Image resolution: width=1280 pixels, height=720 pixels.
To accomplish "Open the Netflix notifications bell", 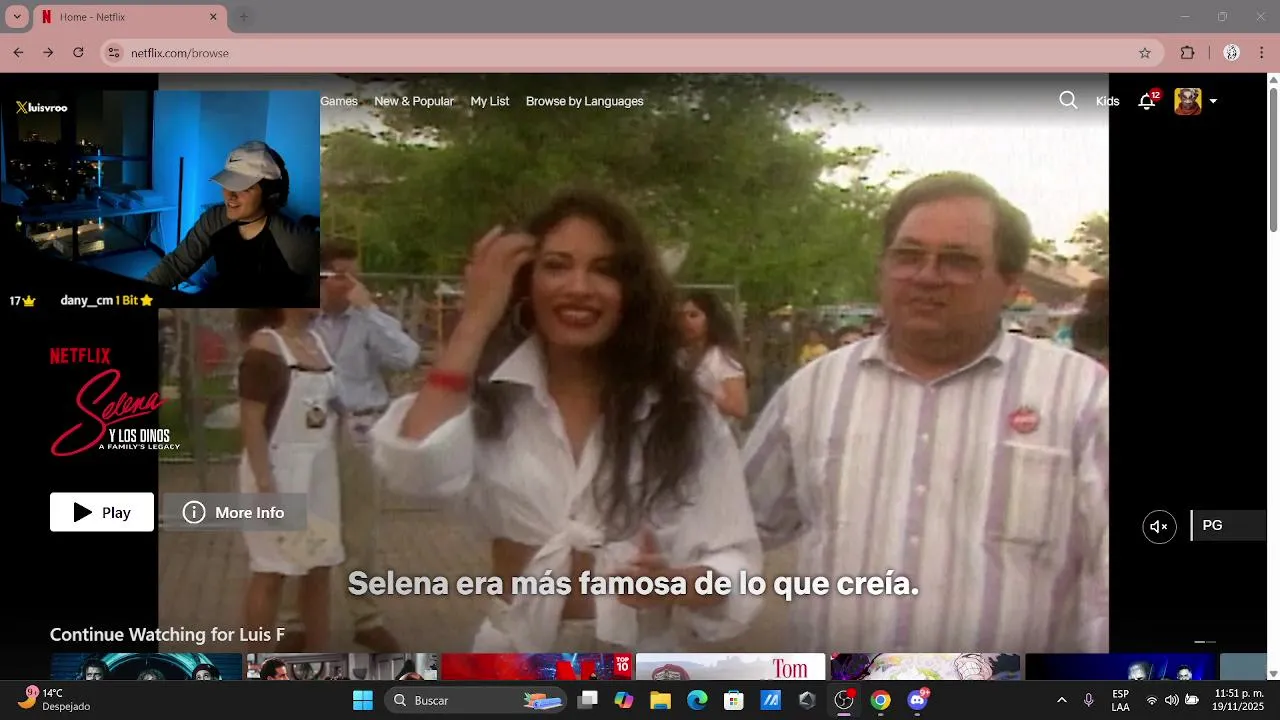I will tap(1147, 101).
